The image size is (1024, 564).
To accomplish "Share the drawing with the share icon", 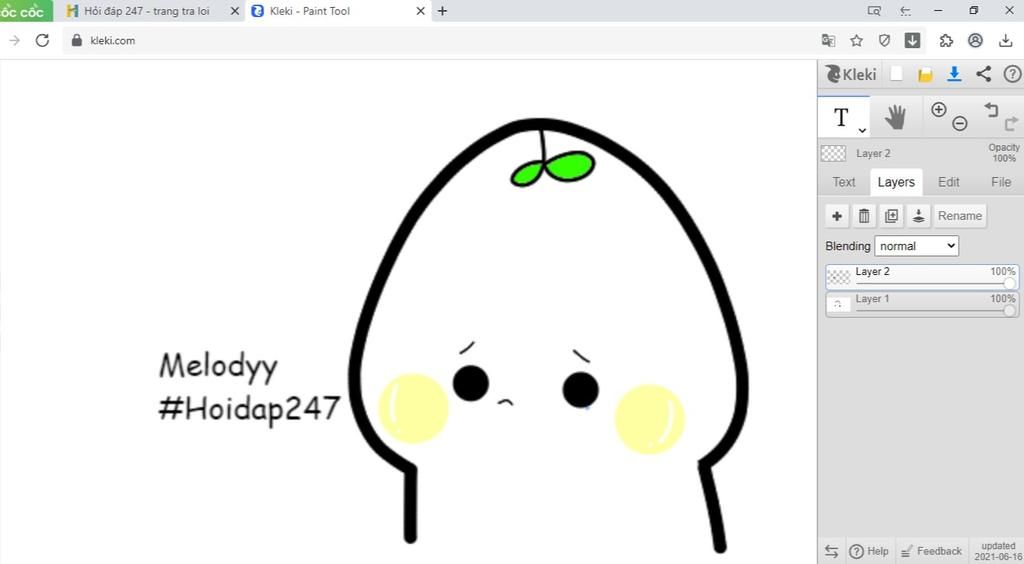I will [x=984, y=74].
